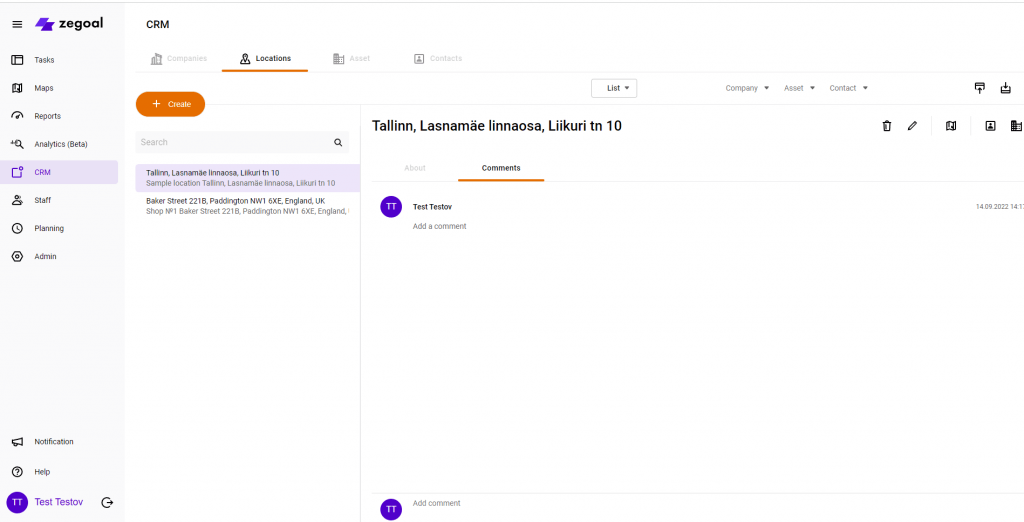Viewport: 1024px width, 522px height.
Task: Switch to the About tab
Action: (415, 168)
